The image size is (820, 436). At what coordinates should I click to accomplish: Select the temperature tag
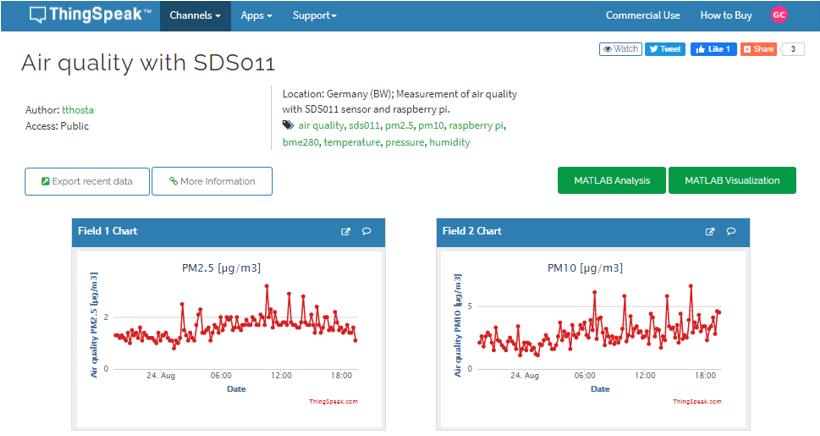coord(352,142)
